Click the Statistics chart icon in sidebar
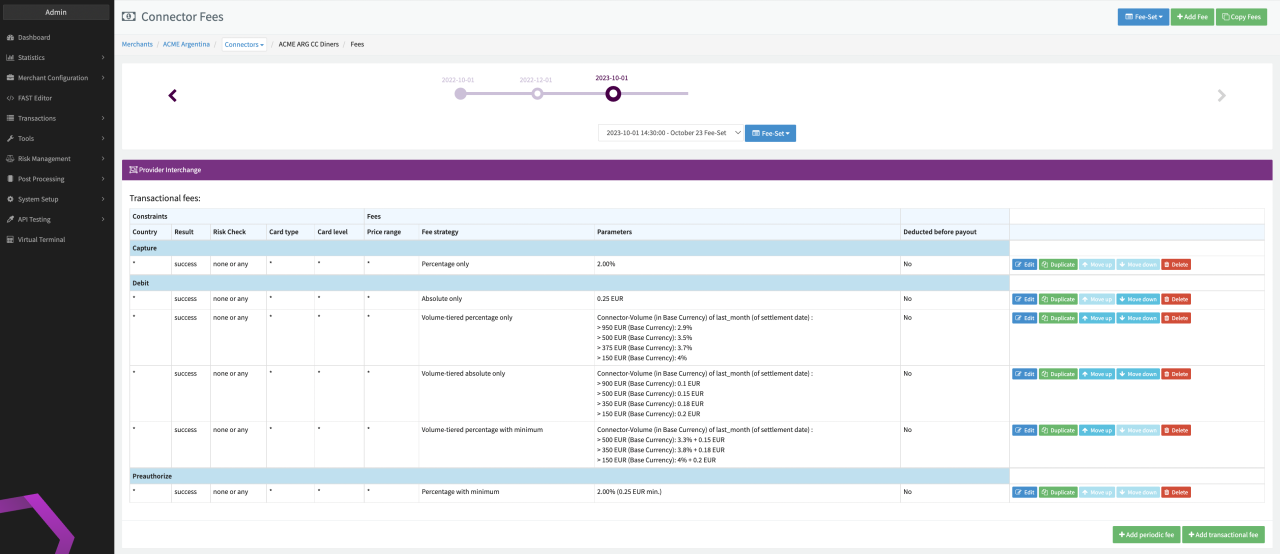This screenshot has height=554, width=1280. (10, 57)
